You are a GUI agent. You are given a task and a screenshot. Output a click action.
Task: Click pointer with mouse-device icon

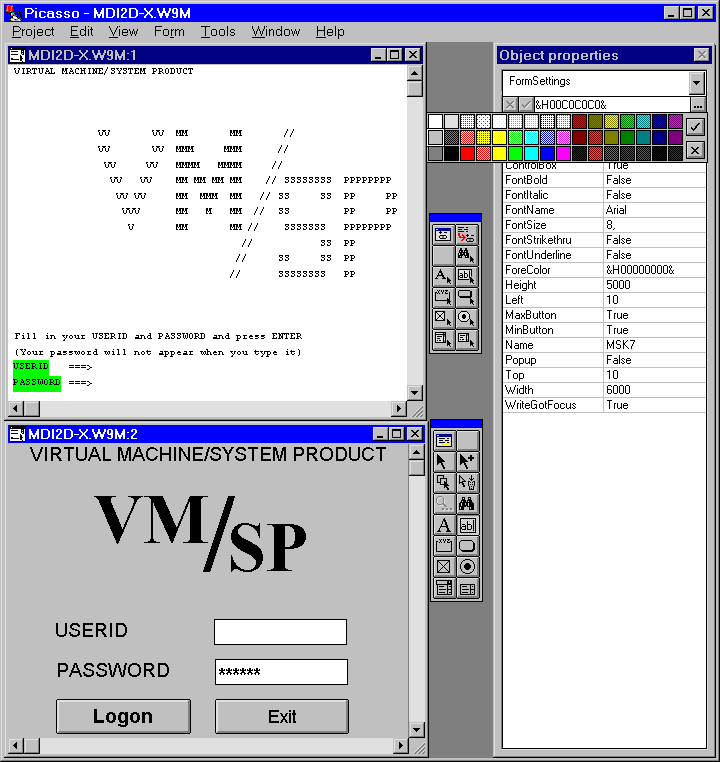(467, 483)
